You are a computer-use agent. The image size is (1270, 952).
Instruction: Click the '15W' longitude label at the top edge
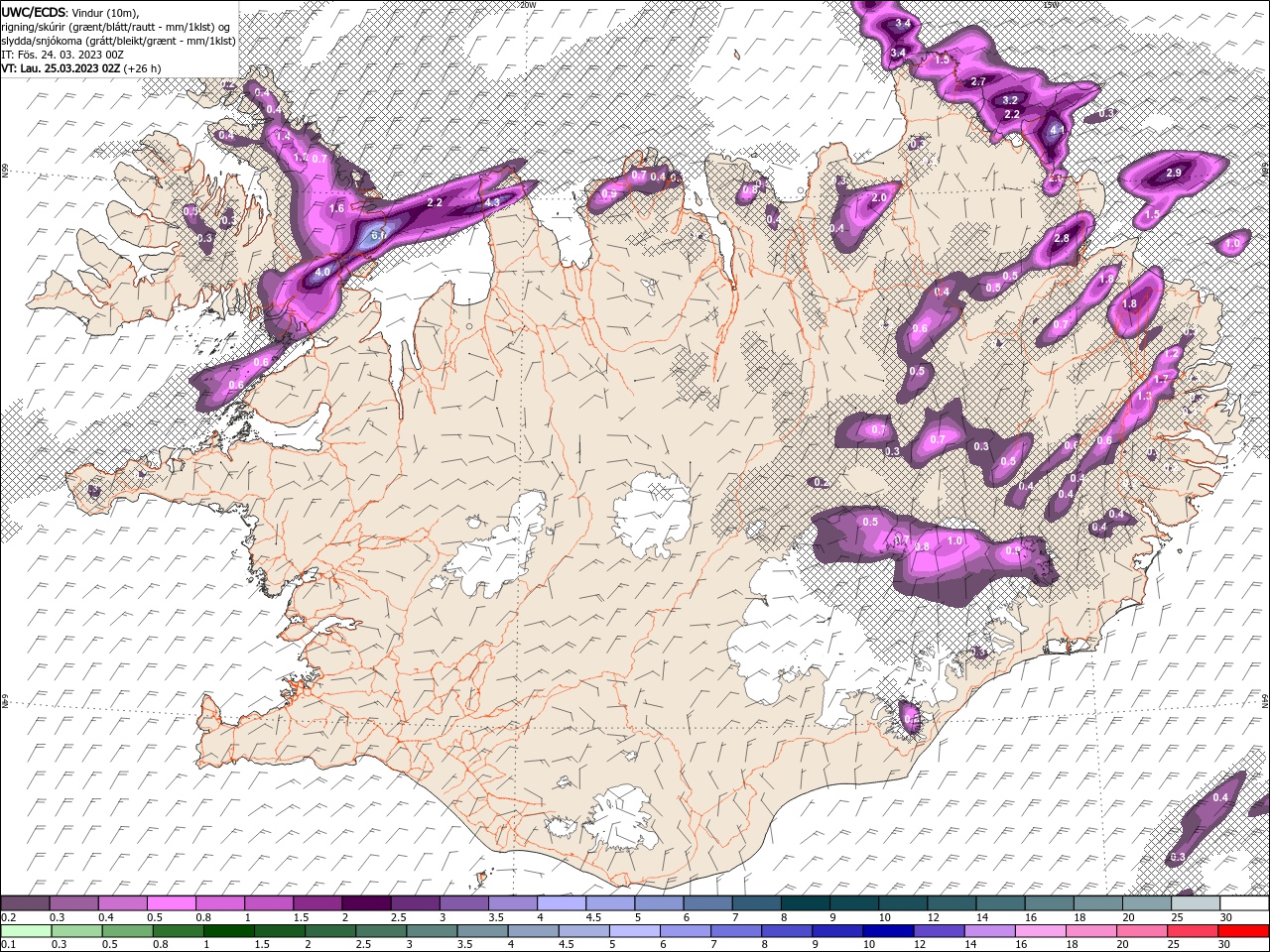point(1050,5)
